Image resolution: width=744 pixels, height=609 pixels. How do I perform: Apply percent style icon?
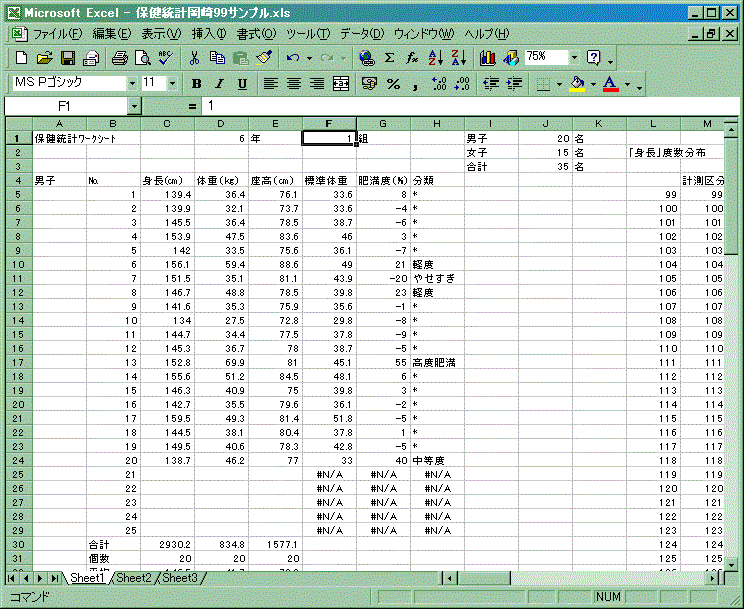click(393, 84)
